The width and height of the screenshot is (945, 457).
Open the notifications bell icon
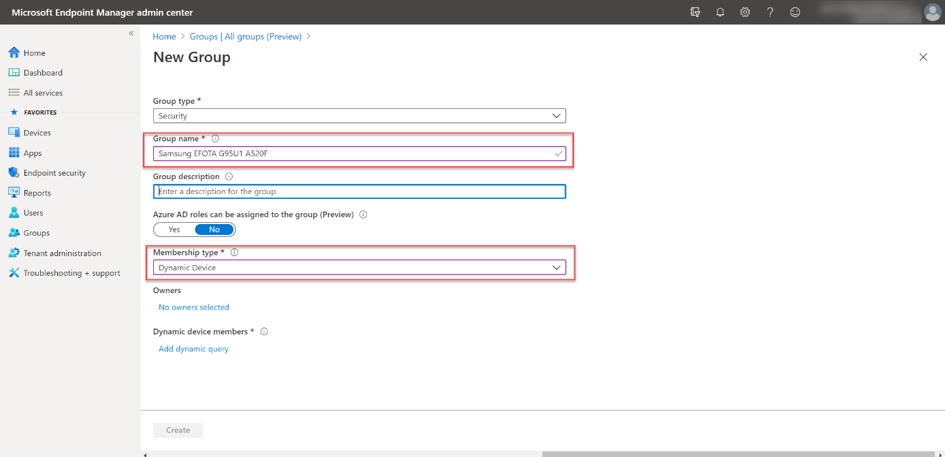[720, 12]
